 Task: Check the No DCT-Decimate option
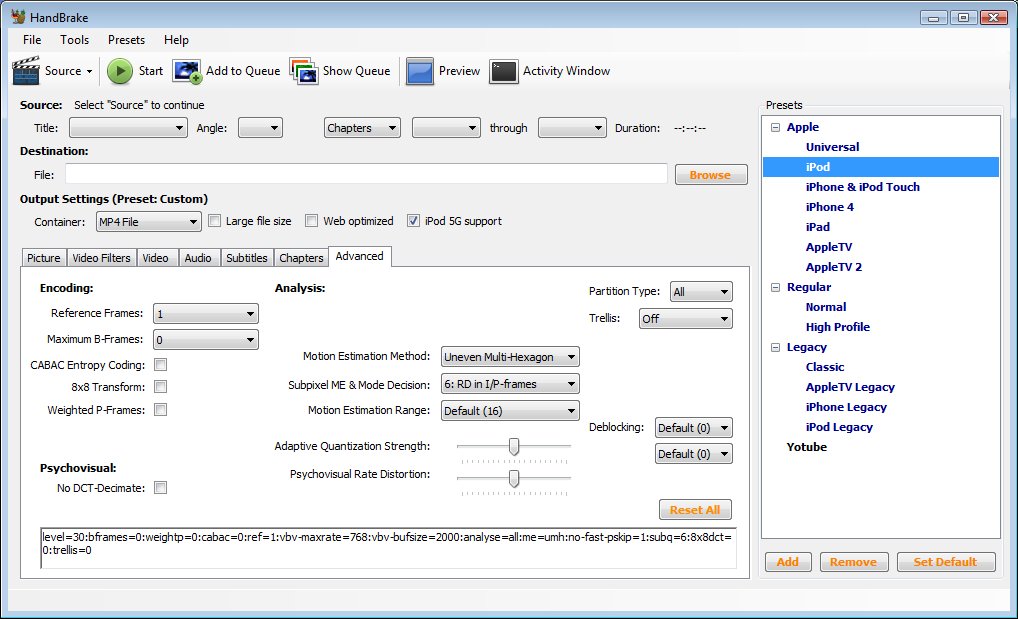(160, 487)
